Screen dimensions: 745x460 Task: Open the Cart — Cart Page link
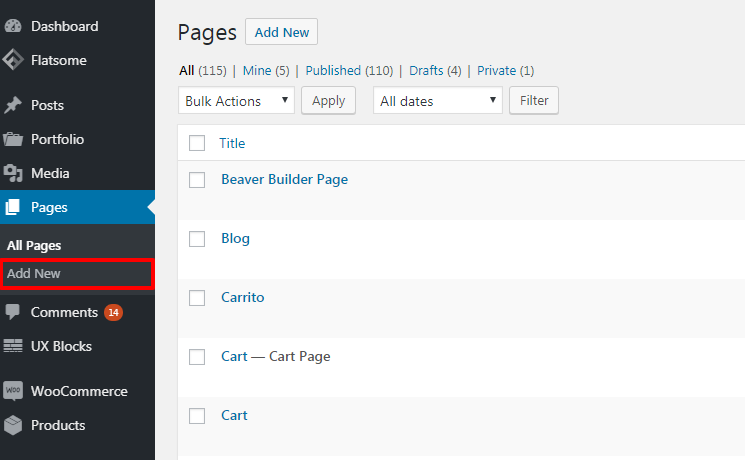pos(276,356)
